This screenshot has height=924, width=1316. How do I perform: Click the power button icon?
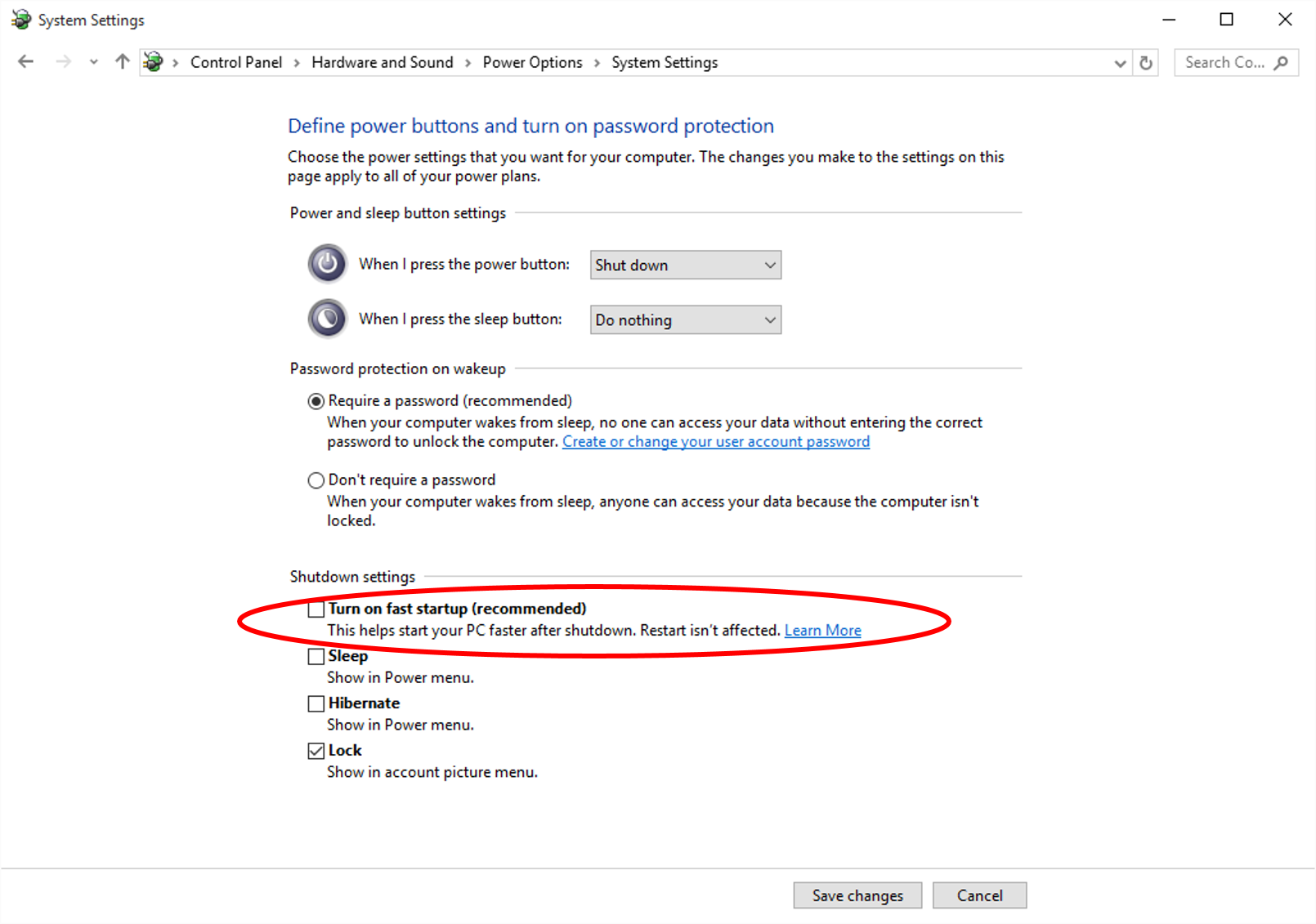tap(327, 263)
